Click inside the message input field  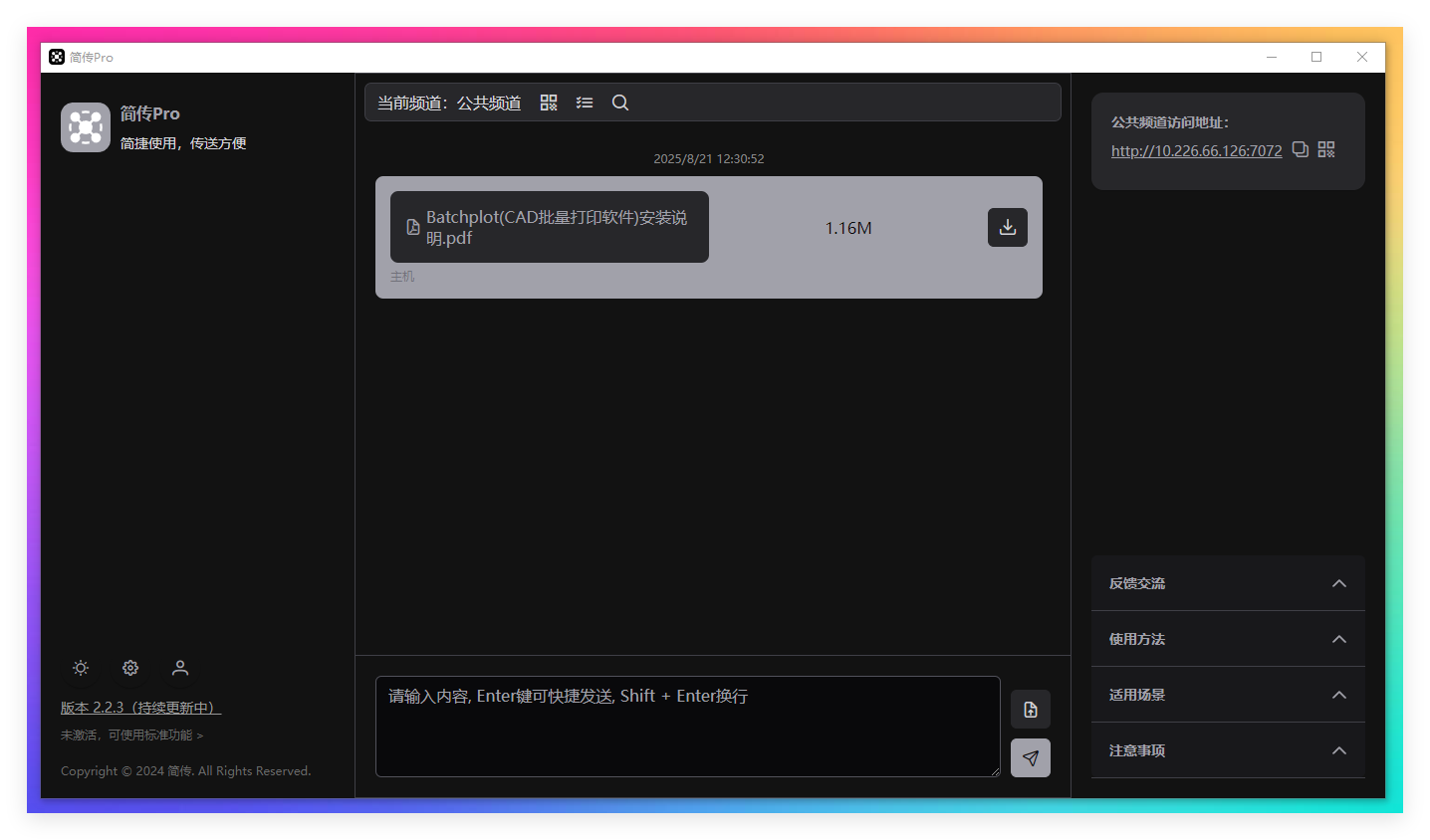click(687, 727)
